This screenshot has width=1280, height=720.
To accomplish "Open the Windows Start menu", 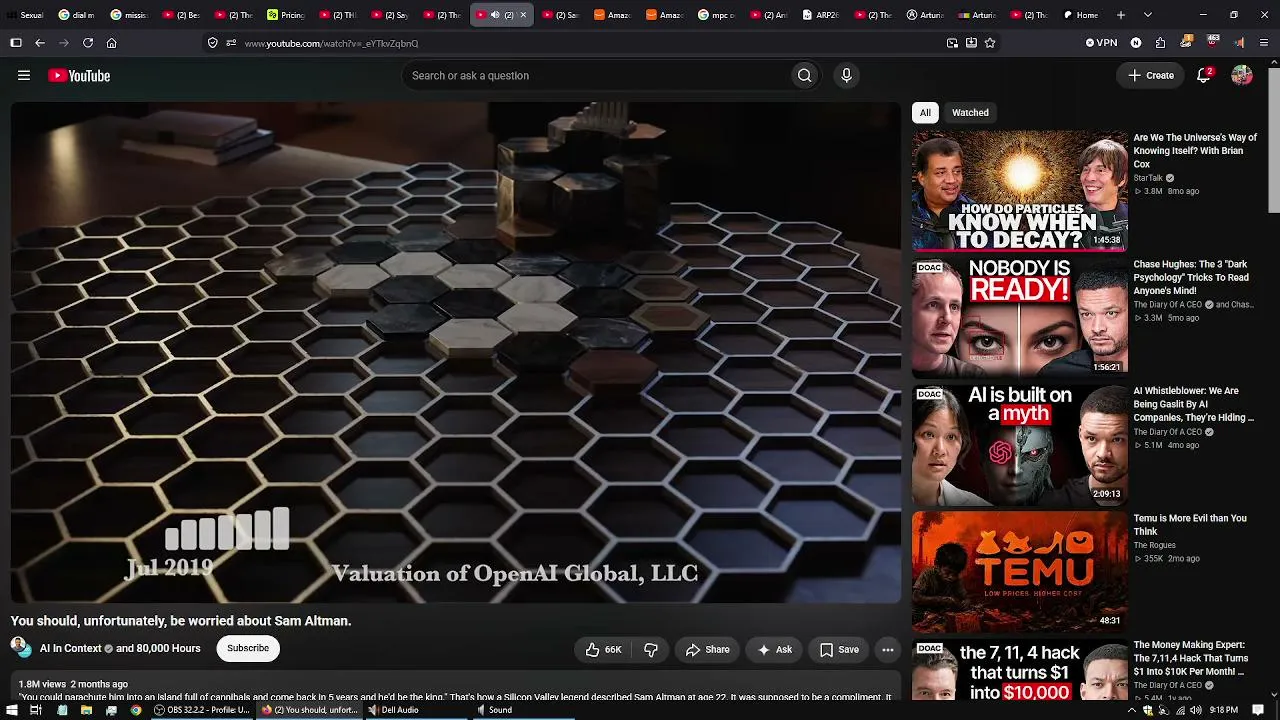I will (x=10, y=710).
